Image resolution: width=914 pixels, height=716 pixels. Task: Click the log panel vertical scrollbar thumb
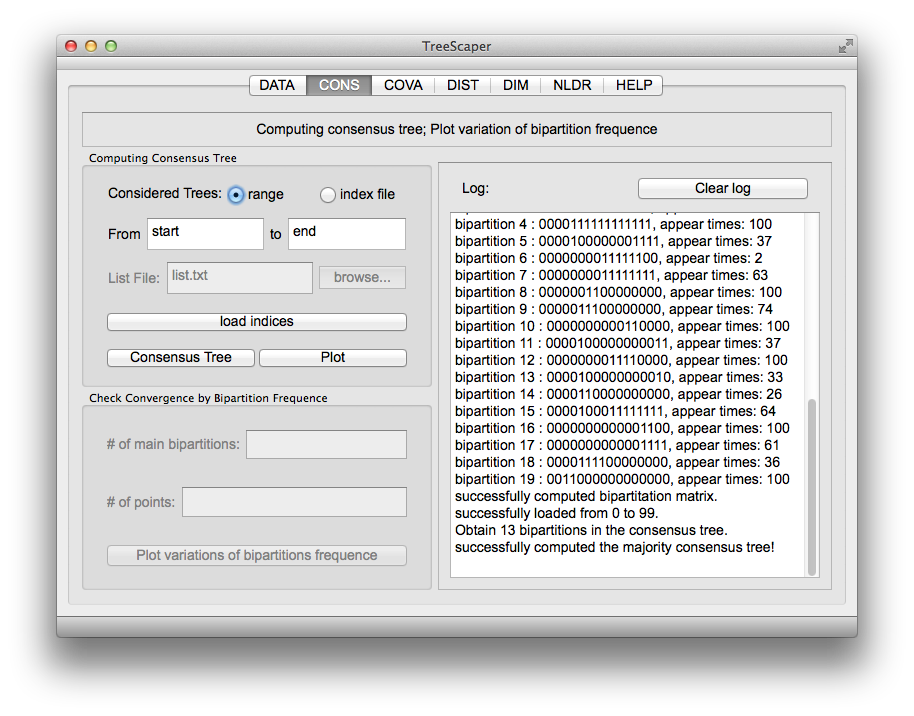click(x=811, y=487)
